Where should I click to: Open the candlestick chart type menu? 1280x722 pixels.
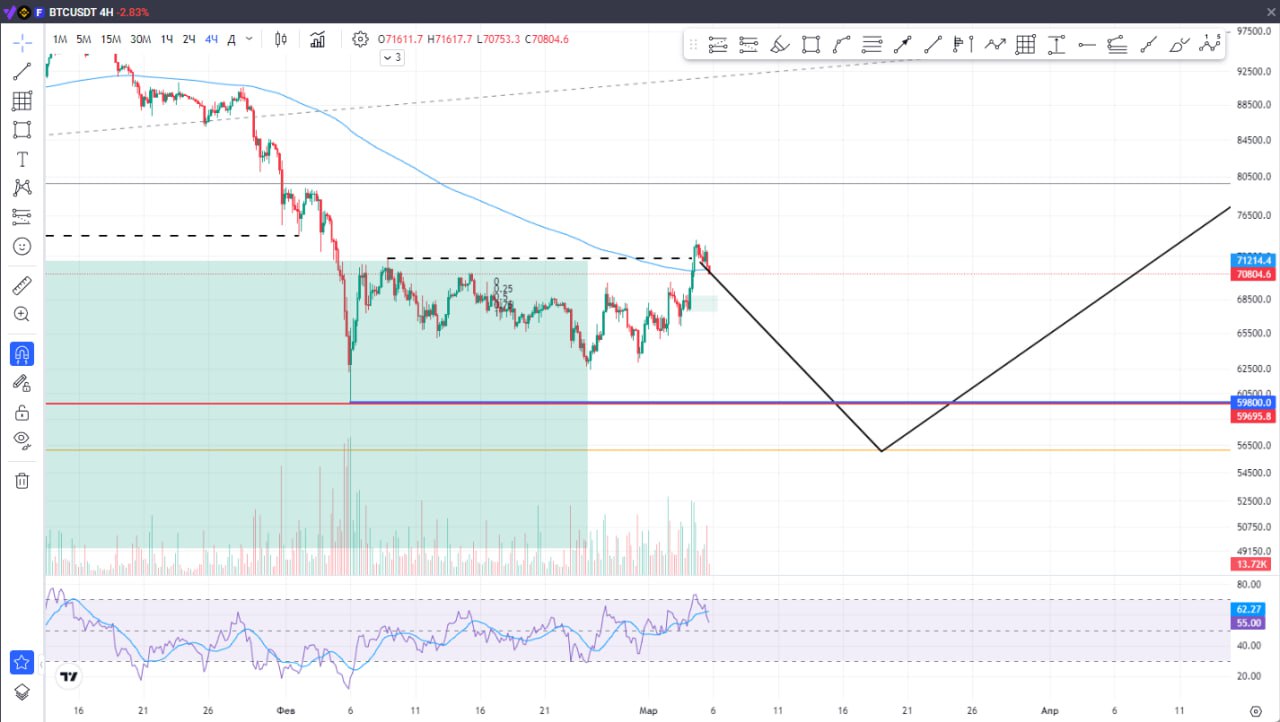pyautogui.click(x=281, y=39)
